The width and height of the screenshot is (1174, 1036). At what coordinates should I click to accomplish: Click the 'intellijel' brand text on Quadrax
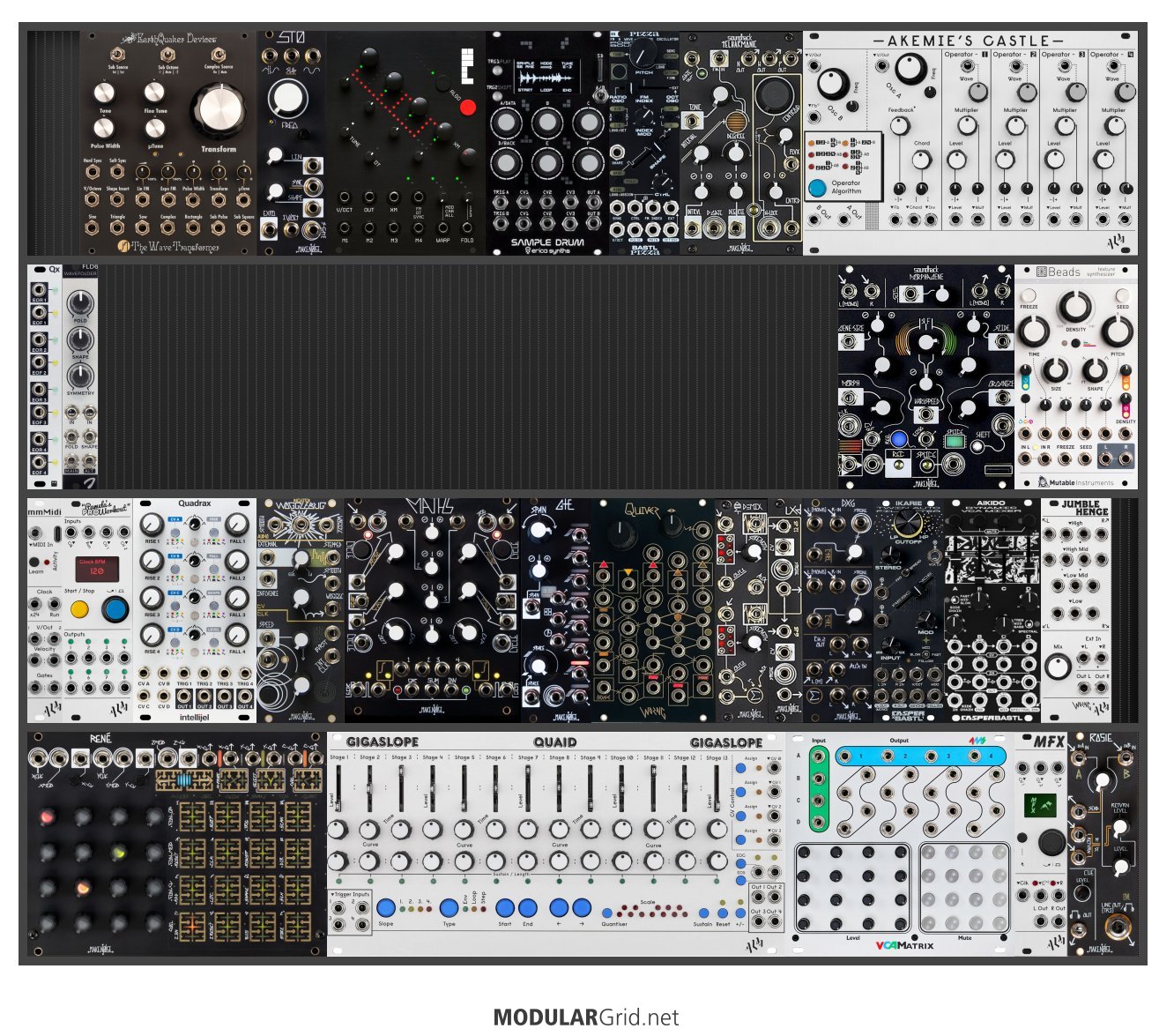tap(194, 717)
